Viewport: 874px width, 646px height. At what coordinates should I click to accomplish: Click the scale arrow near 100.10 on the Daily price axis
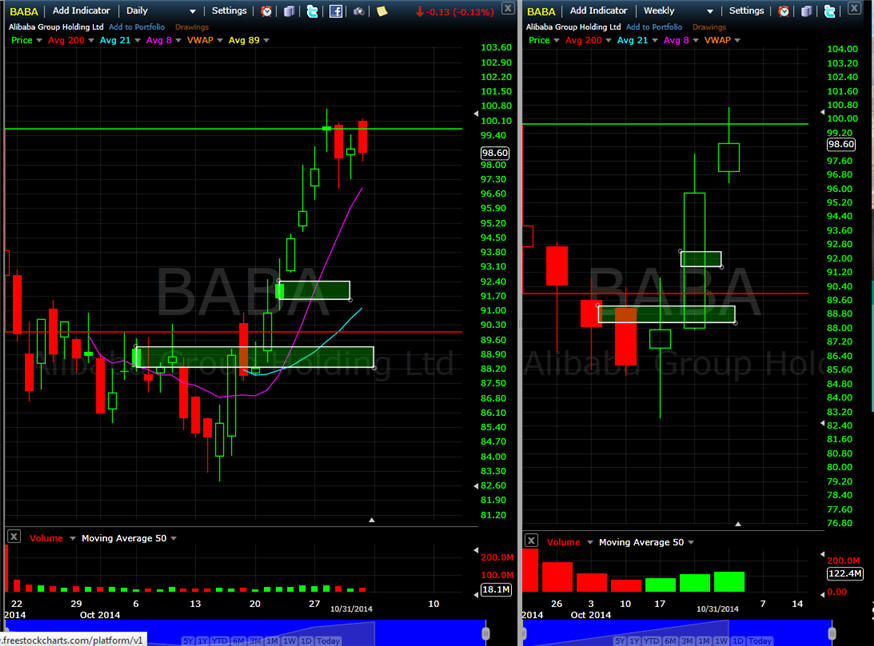click(475, 114)
